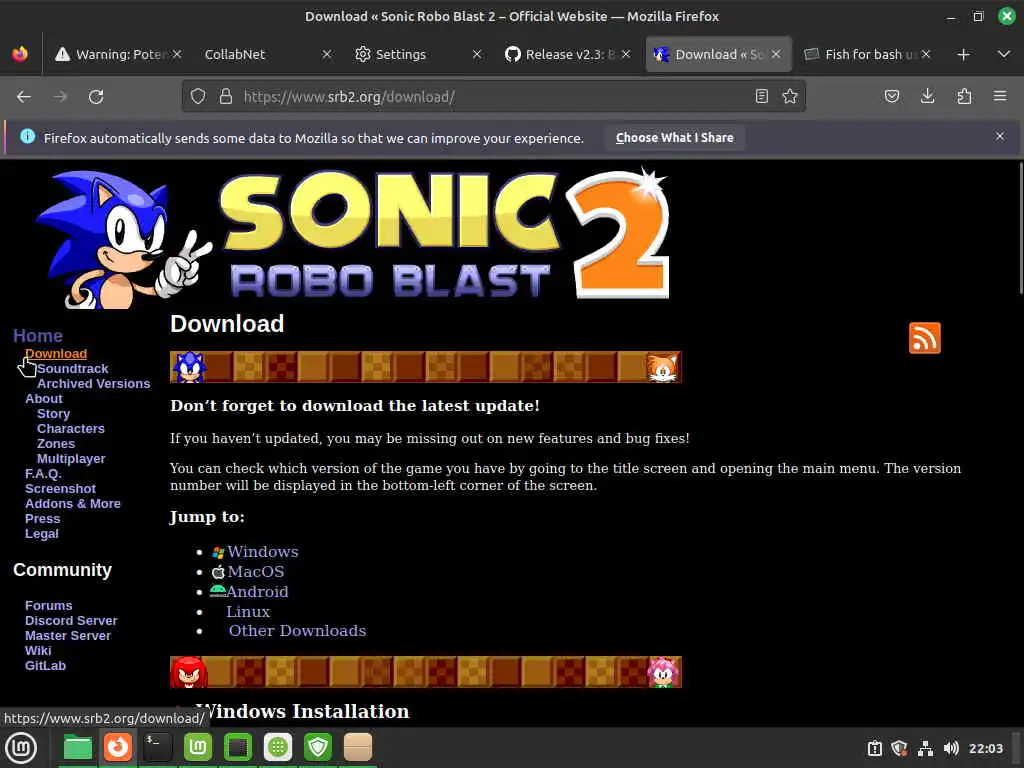Viewport: 1024px width, 768px height.
Task: Toggle reader view icon in address bar
Action: click(x=761, y=97)
